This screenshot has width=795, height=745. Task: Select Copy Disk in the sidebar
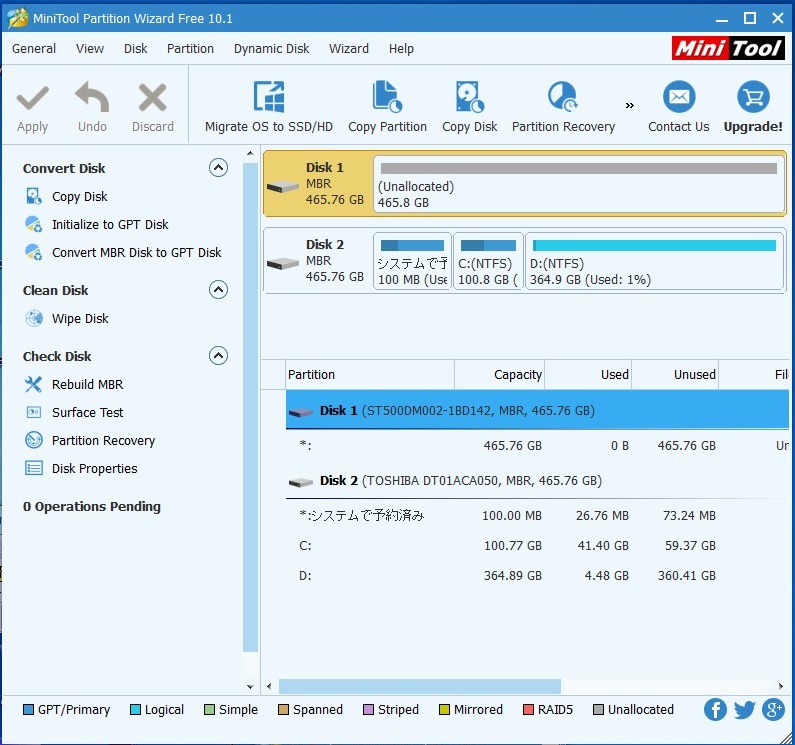tap(80, 196)
